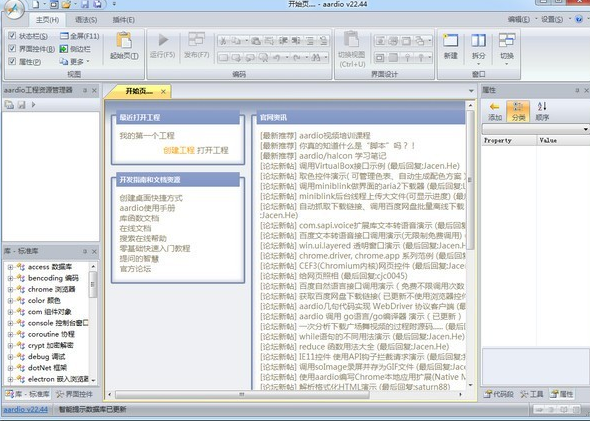The image size is (590, 421).
Task: Click the 打开工程 link
Action: click(x=213, y=150)
